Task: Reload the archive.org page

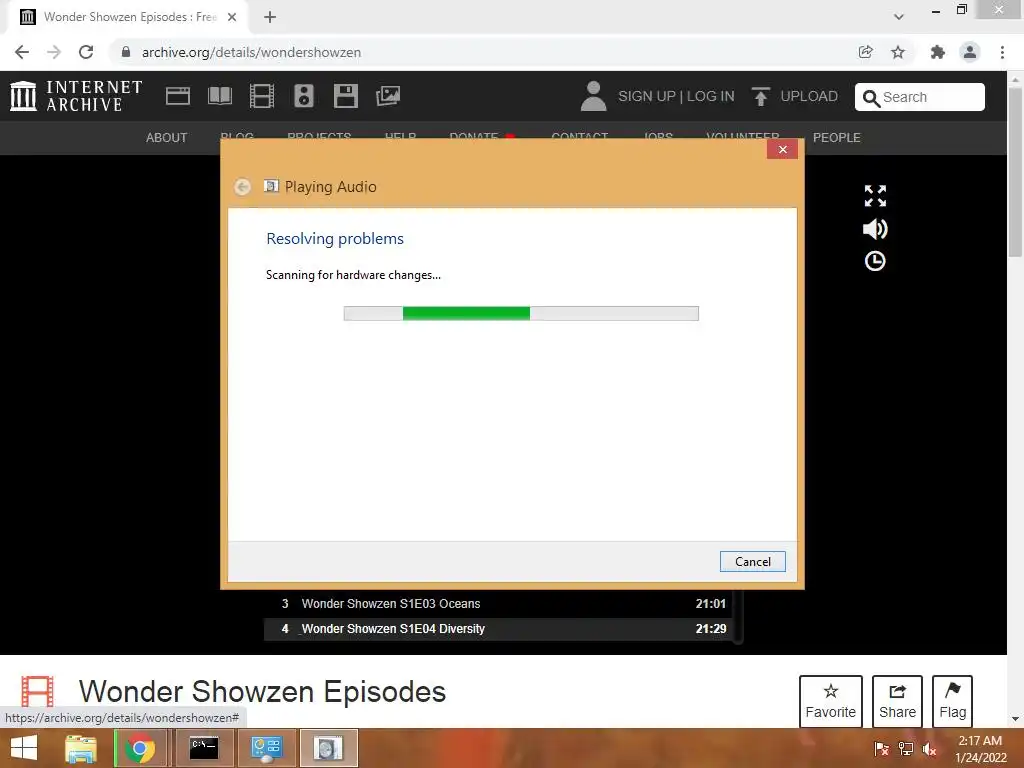Action: click(86, 52)
